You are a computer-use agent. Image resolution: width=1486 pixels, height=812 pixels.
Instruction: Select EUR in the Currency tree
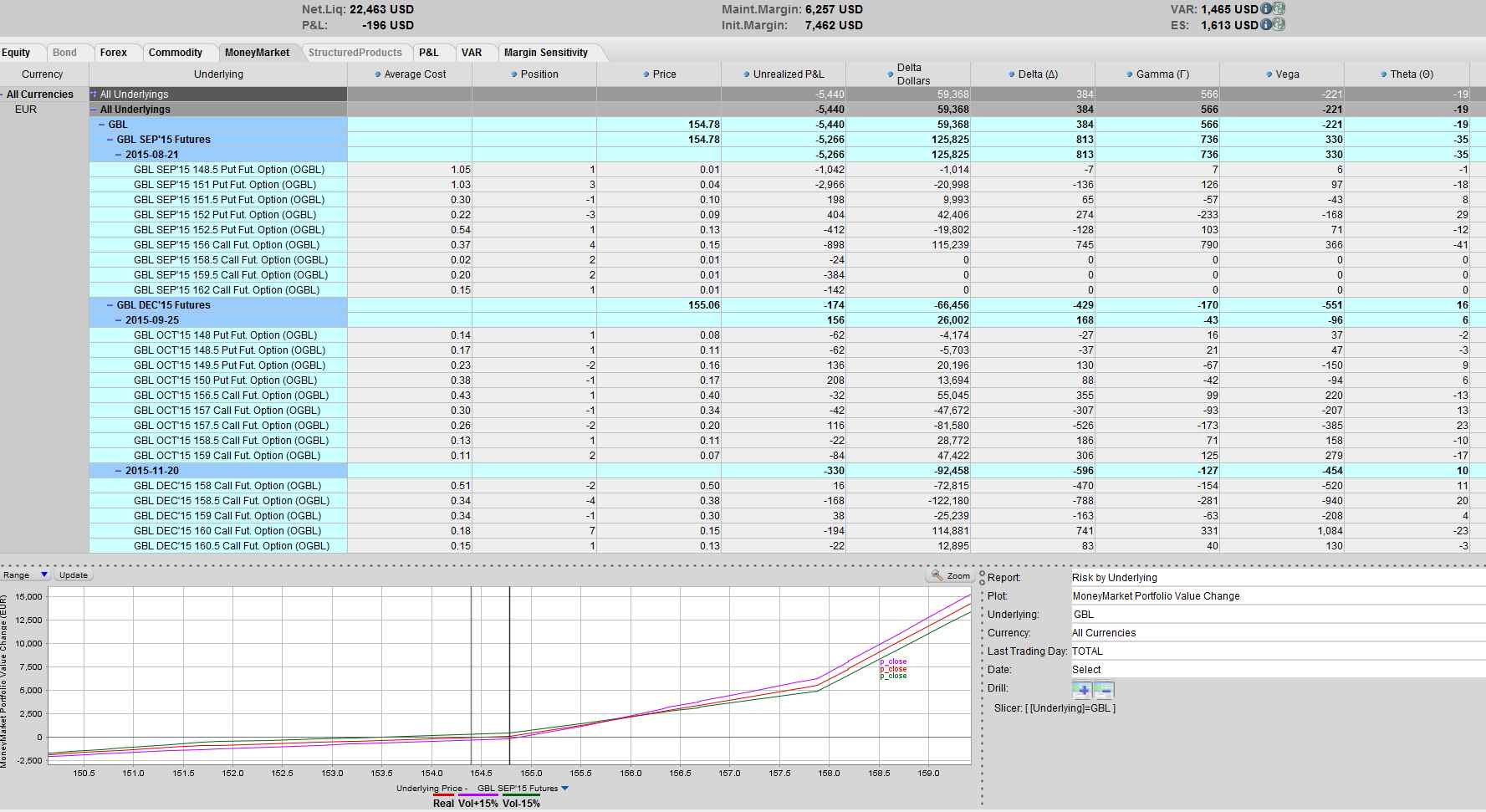pos(26,110)
